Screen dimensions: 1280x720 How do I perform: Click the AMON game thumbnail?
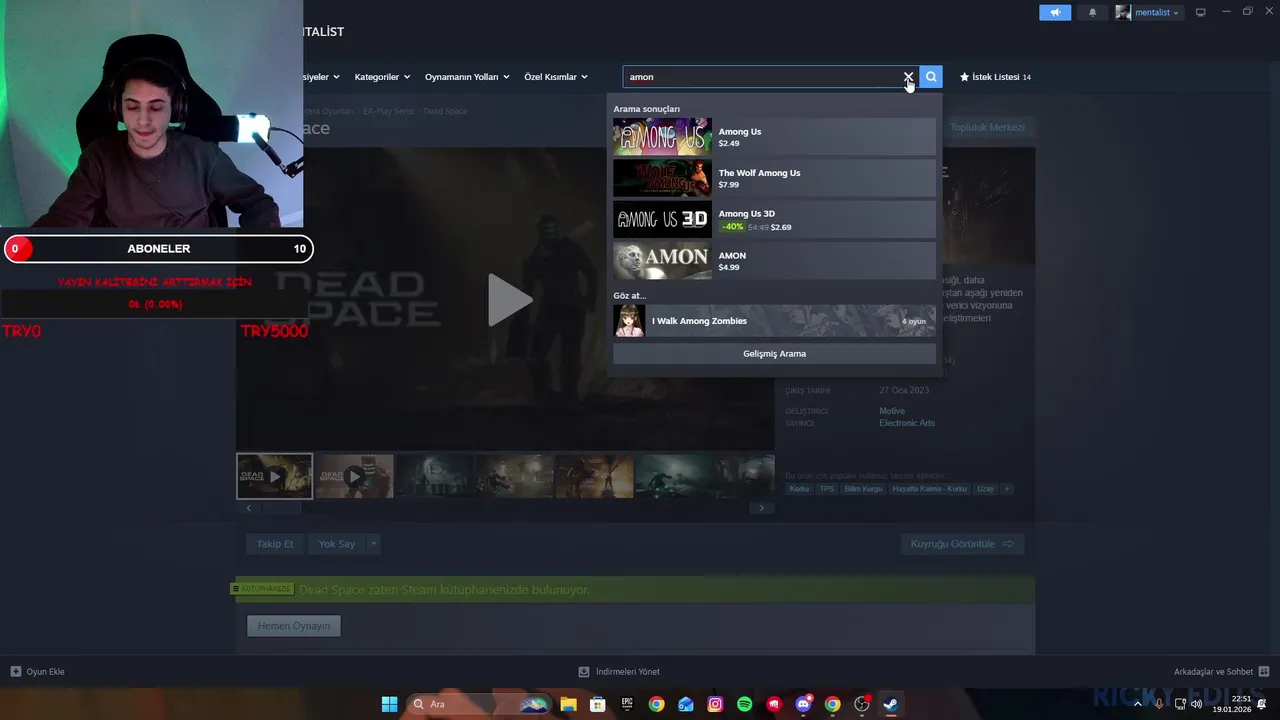click(662, 261)
